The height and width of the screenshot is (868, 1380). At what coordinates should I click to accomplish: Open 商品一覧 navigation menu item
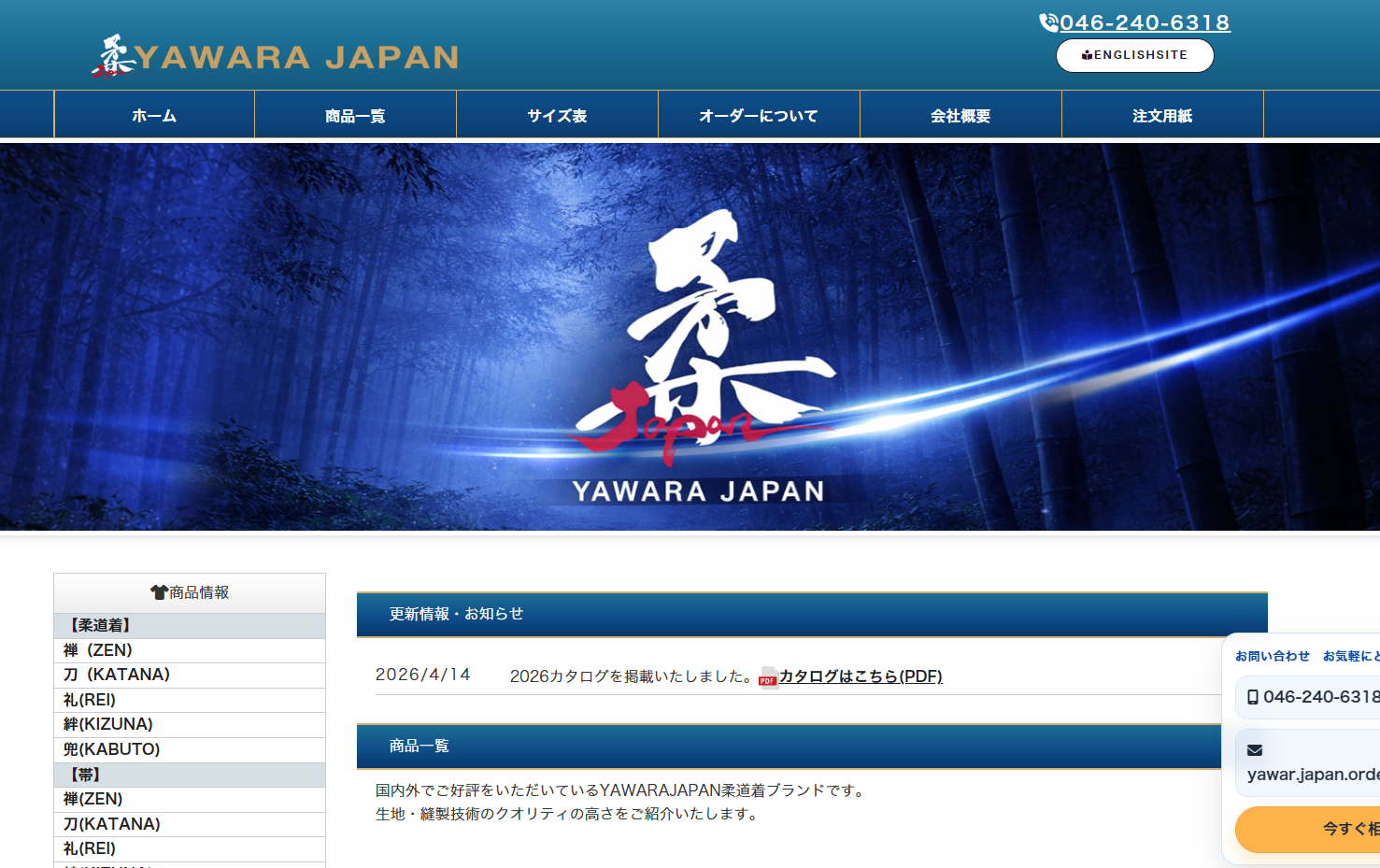coord(355,115)
